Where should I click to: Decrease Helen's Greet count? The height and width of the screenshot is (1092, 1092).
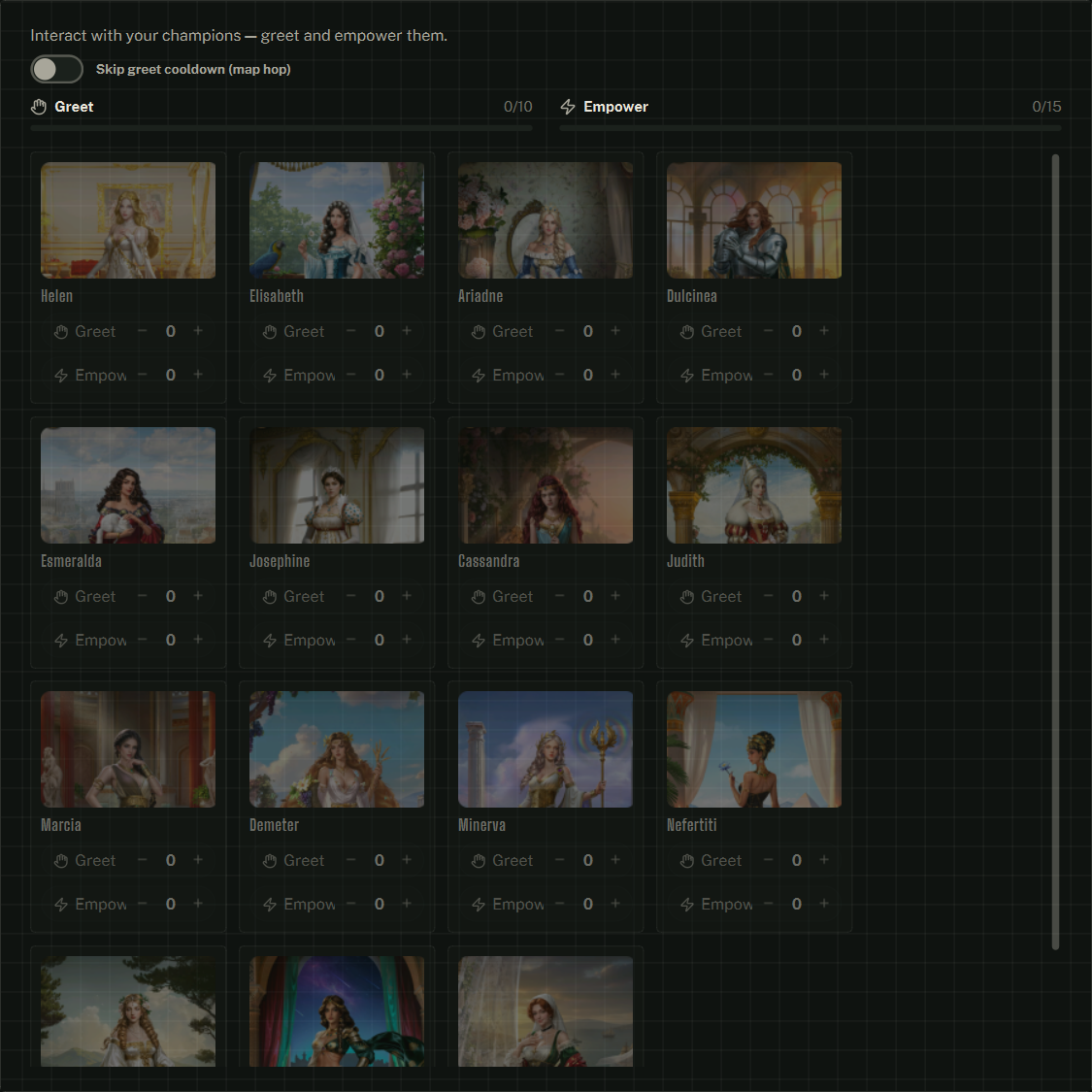(x=142, y=331)
